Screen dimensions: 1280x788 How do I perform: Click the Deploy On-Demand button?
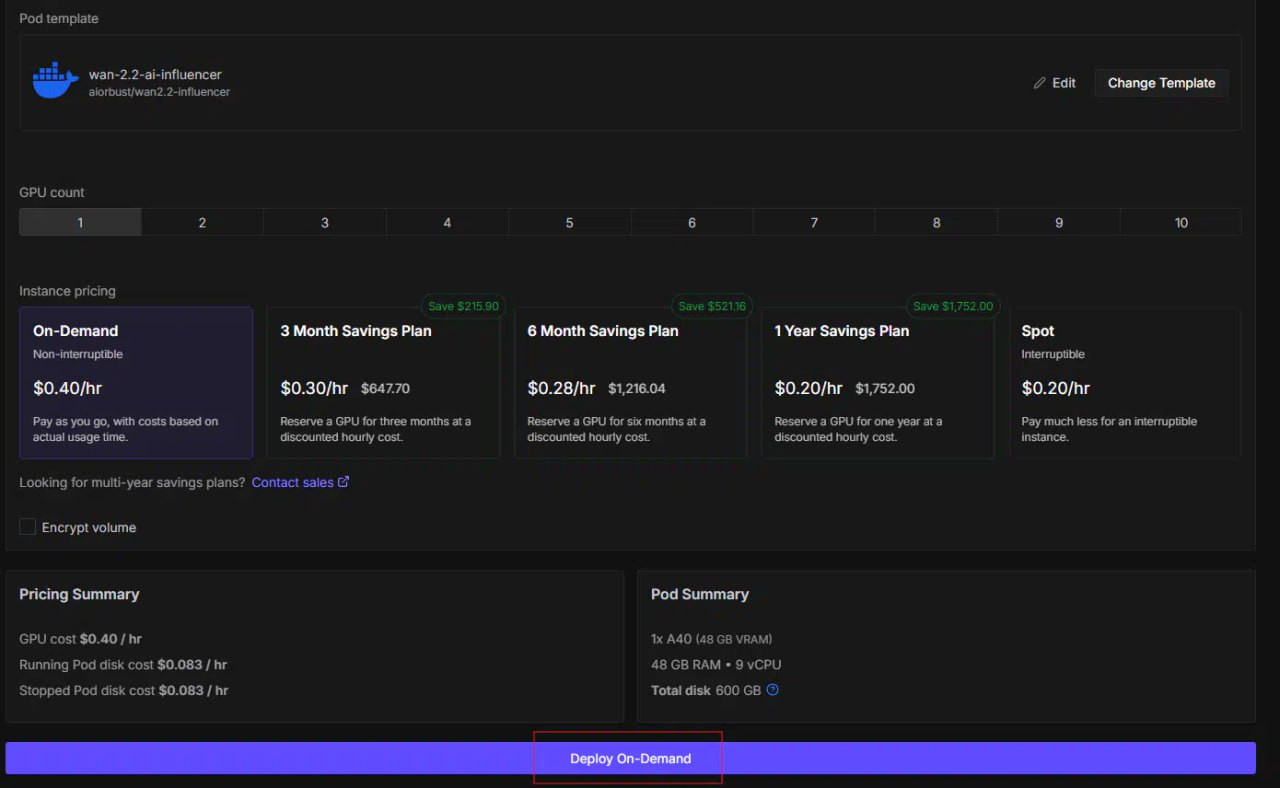pos(630,758)
